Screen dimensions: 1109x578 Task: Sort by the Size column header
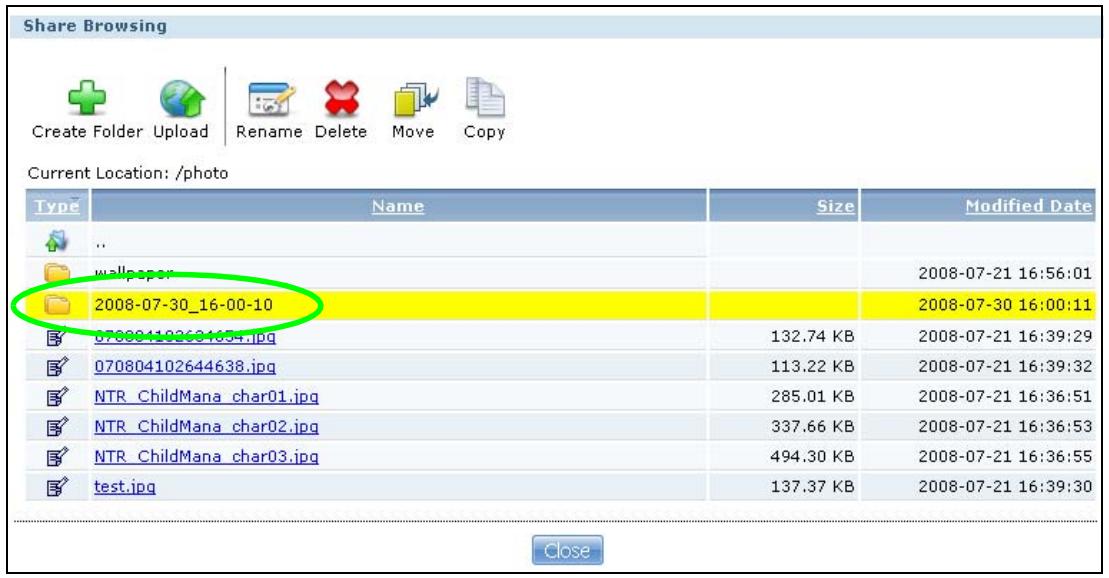tap(835, 206)
